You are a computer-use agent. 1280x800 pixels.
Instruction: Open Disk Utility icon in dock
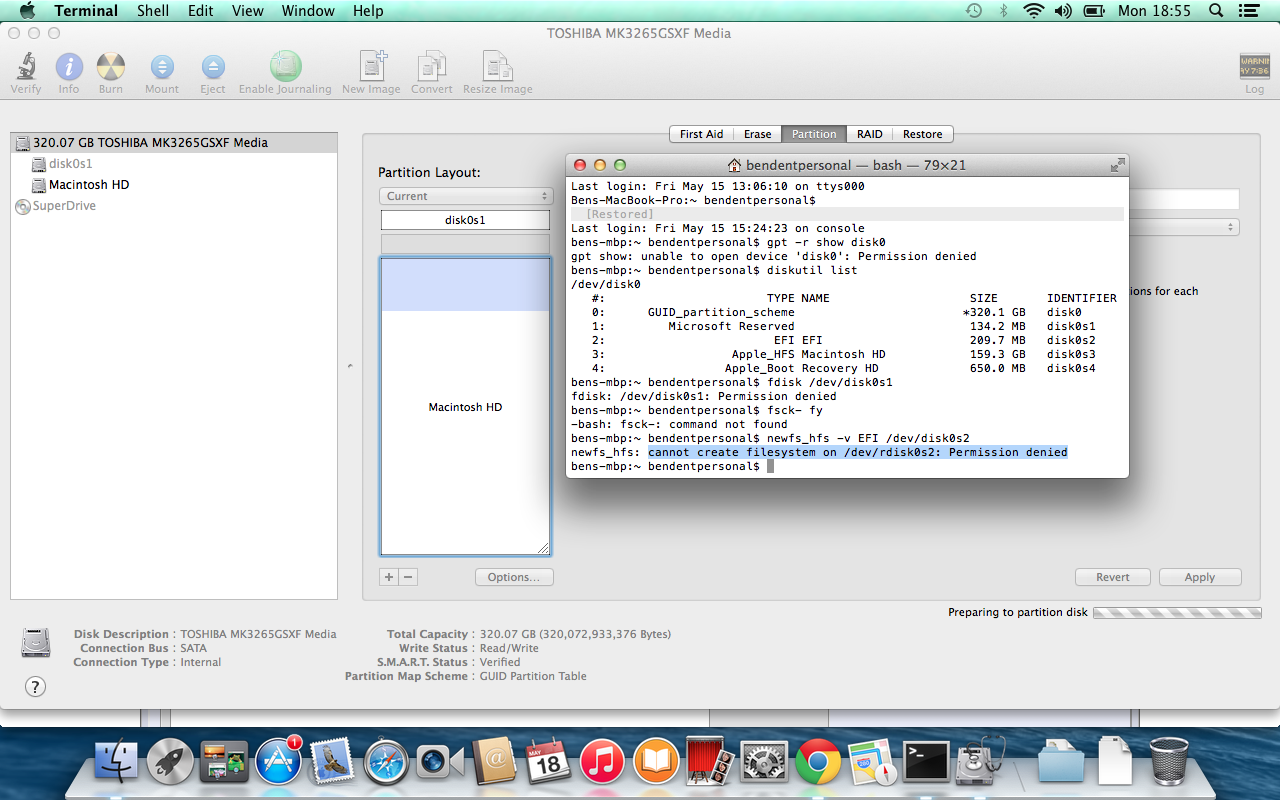click(979, 763)
